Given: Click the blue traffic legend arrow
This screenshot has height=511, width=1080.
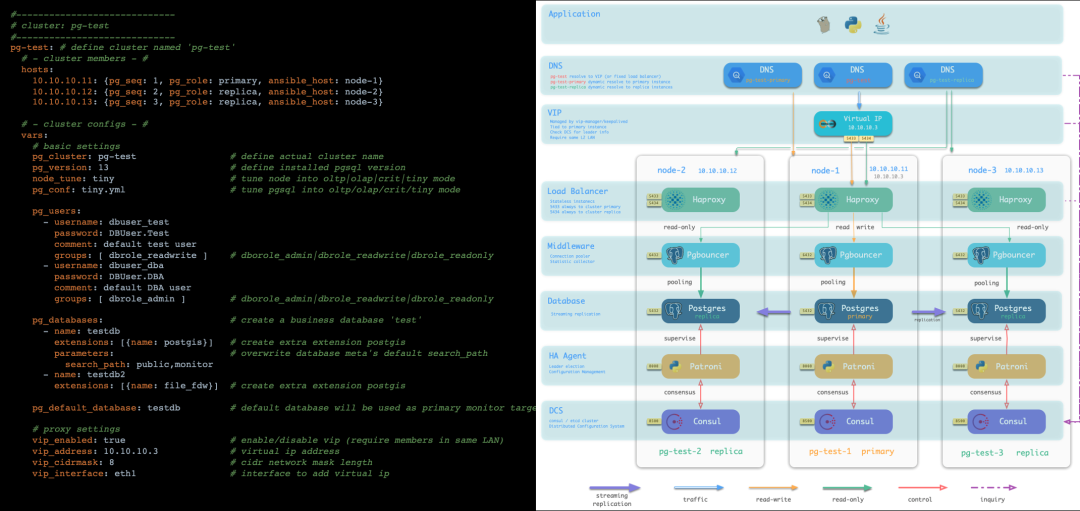Looking at the screenshot, I should pos(698,487).
